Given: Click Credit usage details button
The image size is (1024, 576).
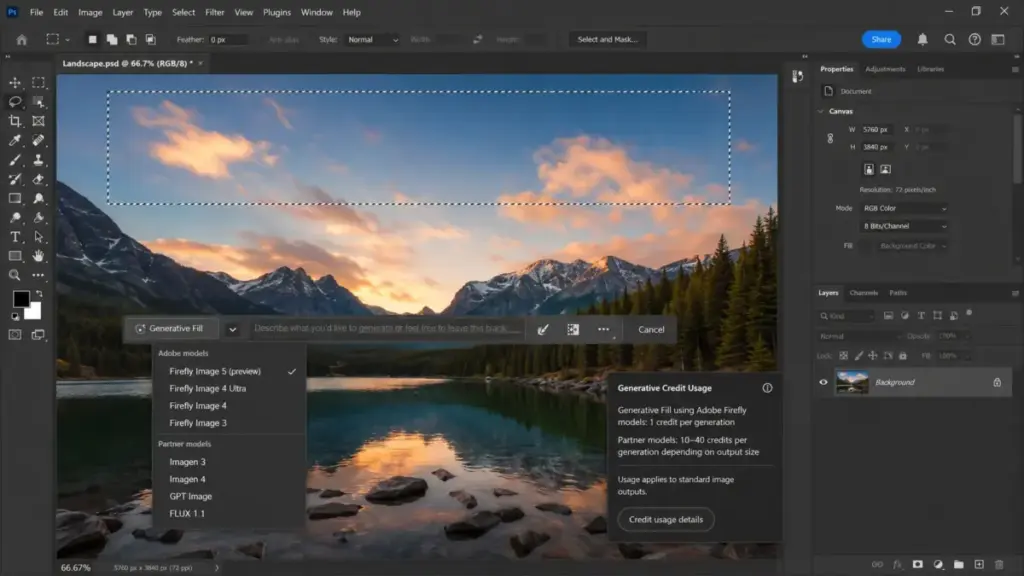Looking at the screenshot, I should (x=665, y=520).
